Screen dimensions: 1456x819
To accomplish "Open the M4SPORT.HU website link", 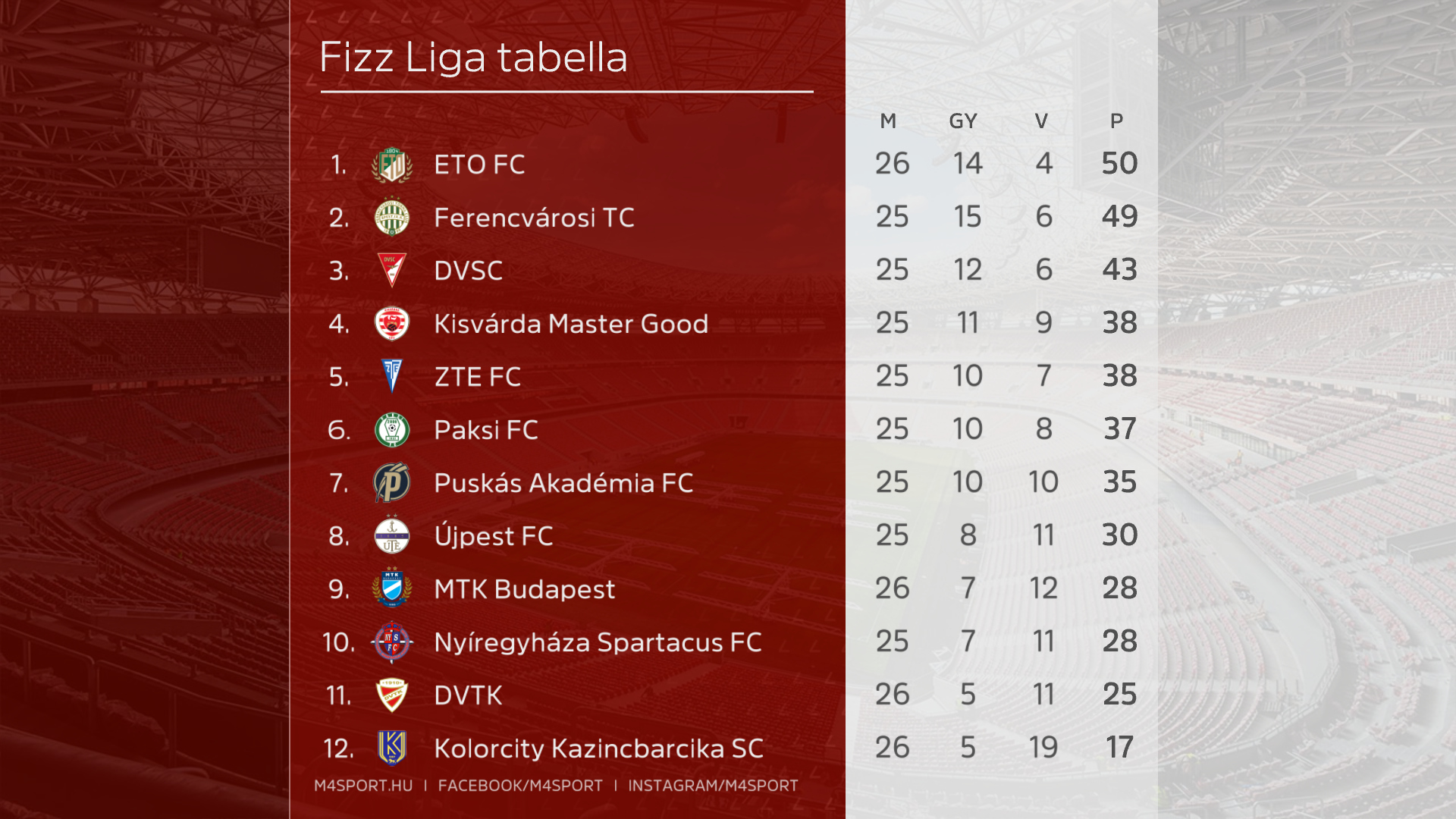I will (363, 786).
